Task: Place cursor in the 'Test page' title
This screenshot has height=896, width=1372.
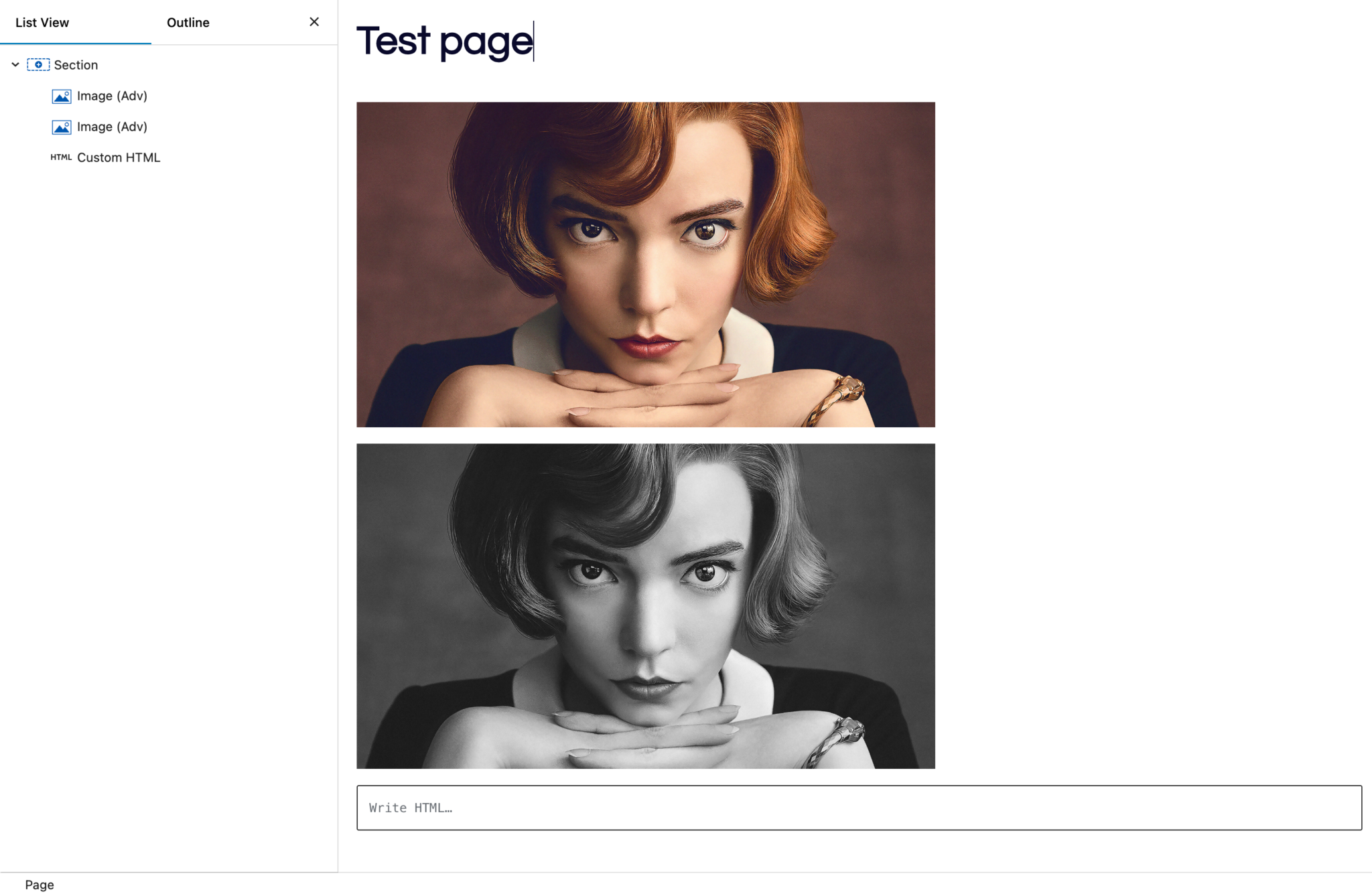Action: tap(444, 42)
